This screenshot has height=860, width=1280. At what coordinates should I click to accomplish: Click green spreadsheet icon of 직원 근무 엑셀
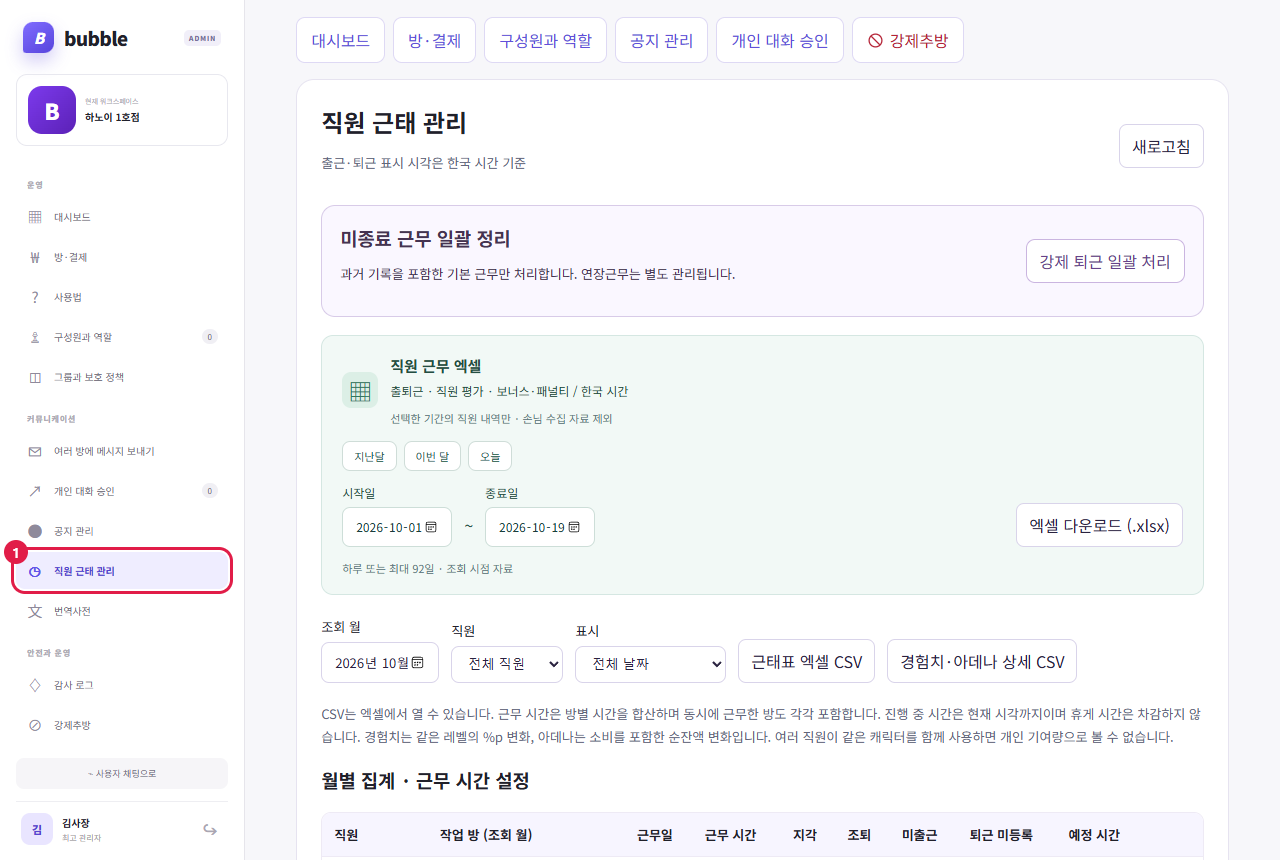coord(360,390)
